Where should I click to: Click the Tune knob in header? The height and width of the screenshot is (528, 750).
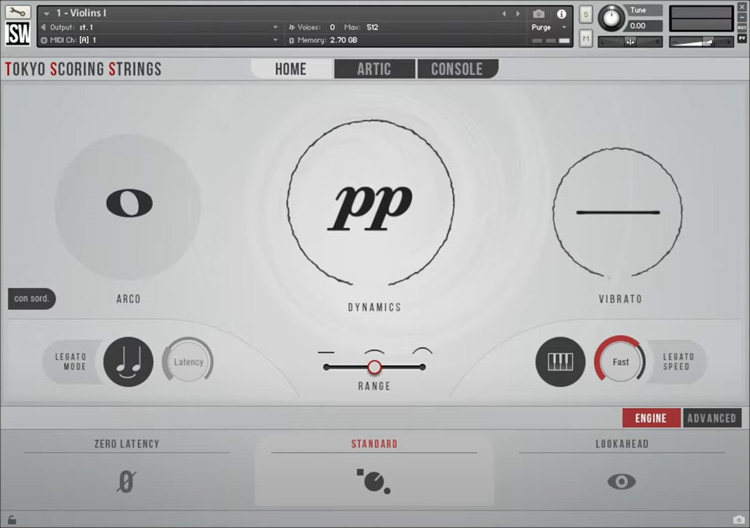611,18
